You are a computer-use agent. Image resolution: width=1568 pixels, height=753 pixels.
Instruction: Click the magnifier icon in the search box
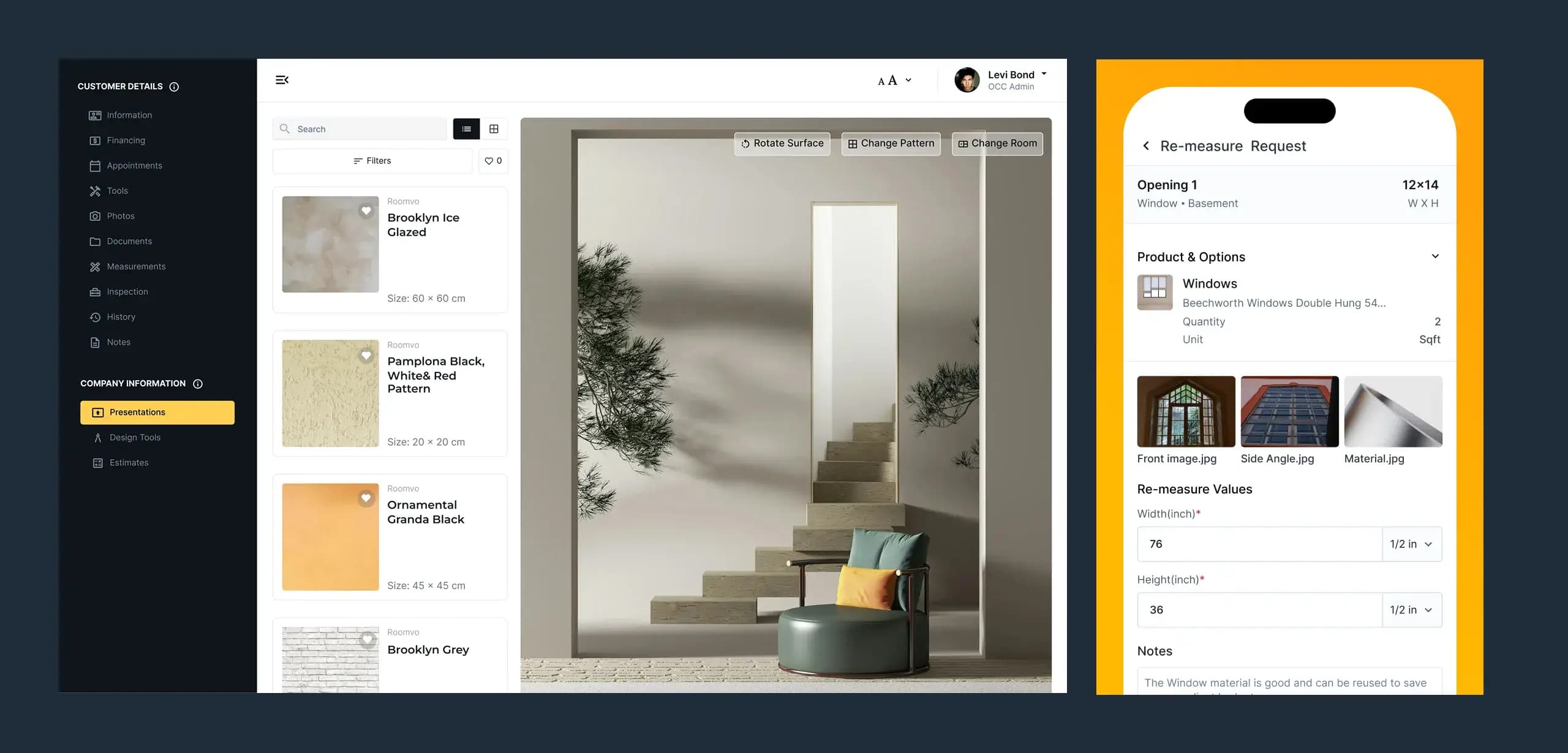(285, 129)
